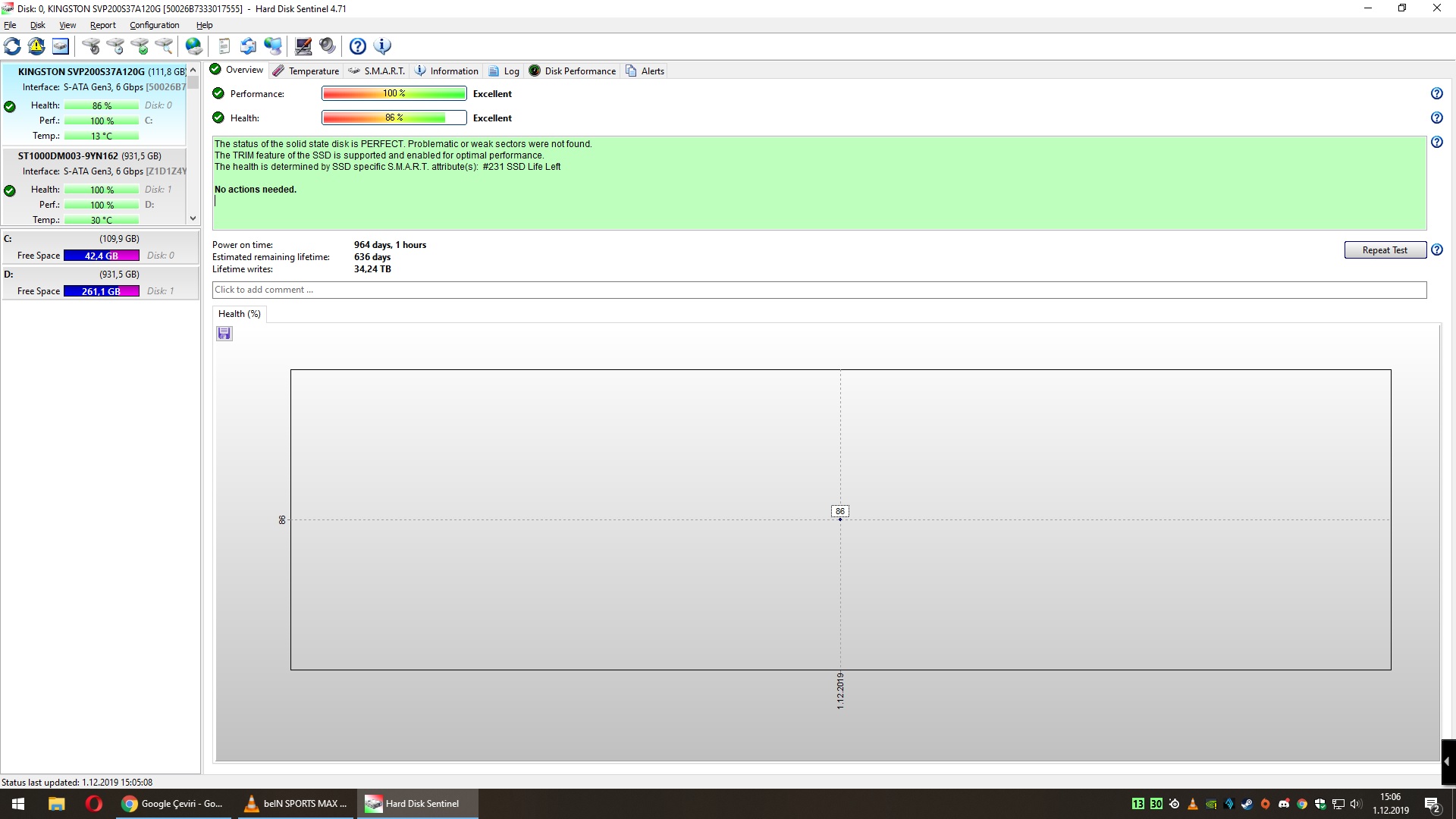The width and height of the screenshot is (1456, 819).
Task: Save the health graph with floppy icon
Action: pos(224,334)
